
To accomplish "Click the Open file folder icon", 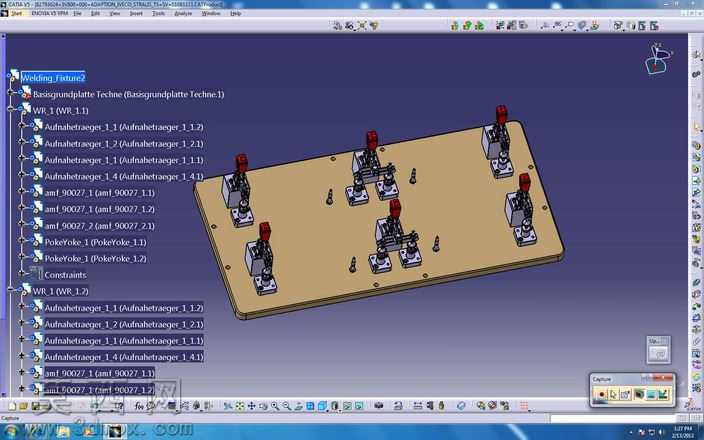I will coord(23,406).
